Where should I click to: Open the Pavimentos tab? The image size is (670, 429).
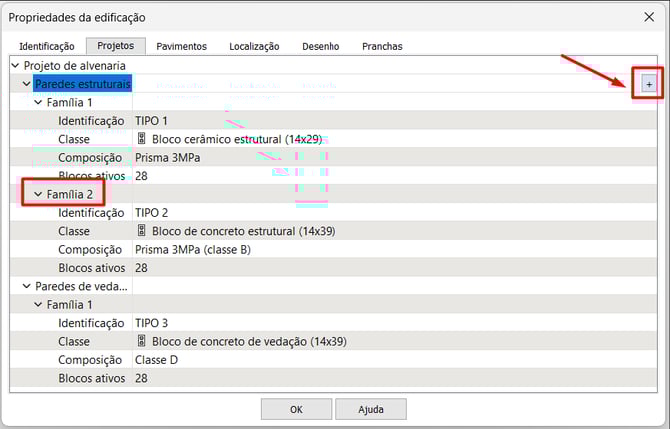point(182,46)
